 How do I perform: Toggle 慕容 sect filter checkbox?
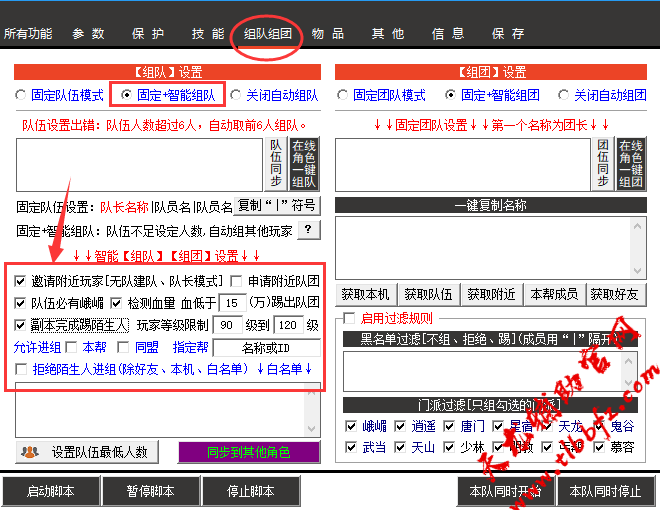tap(599, 447)
